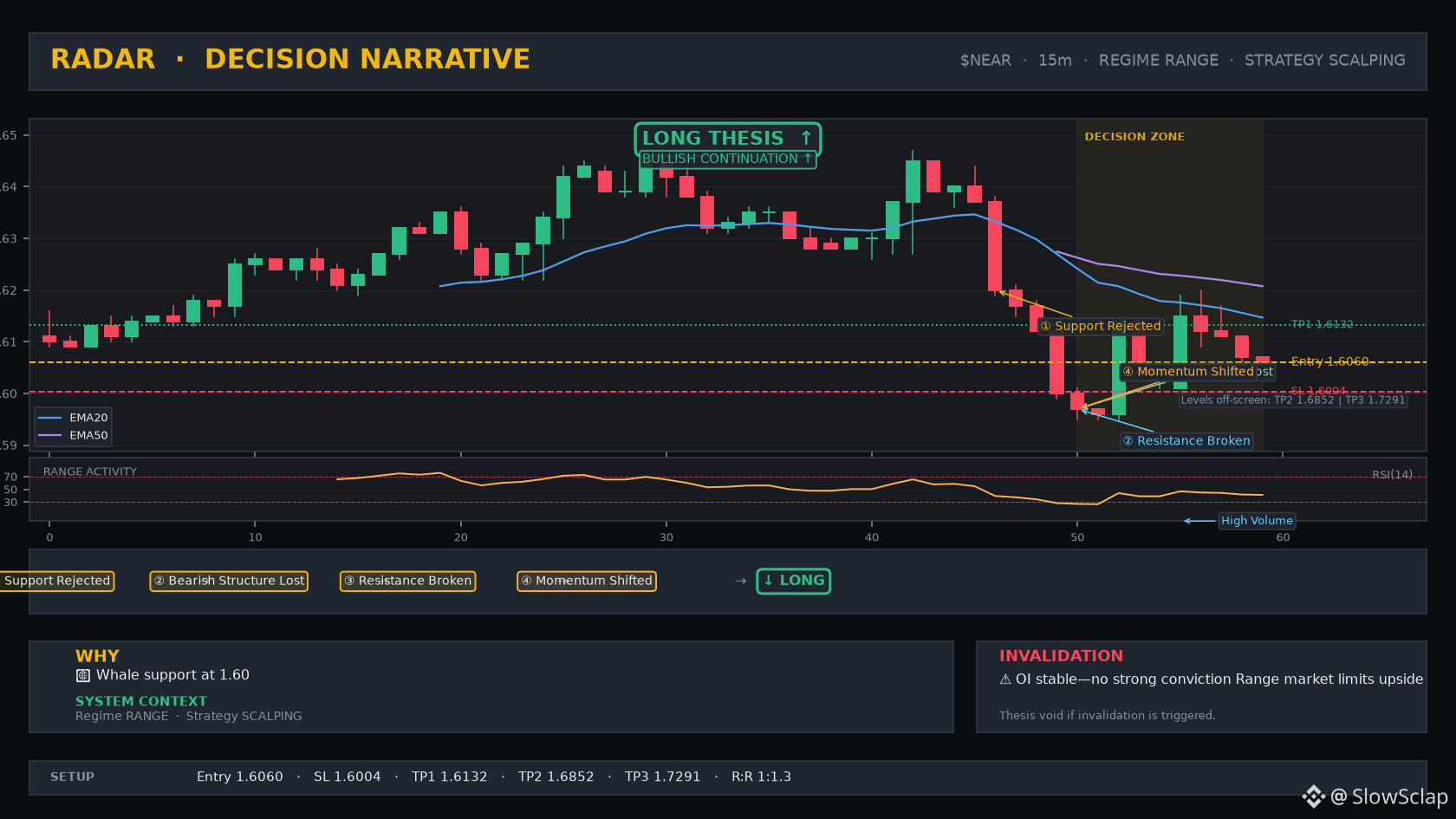Click 'TP2 1.6852' in the SETUP row

(x=556, y=777)
